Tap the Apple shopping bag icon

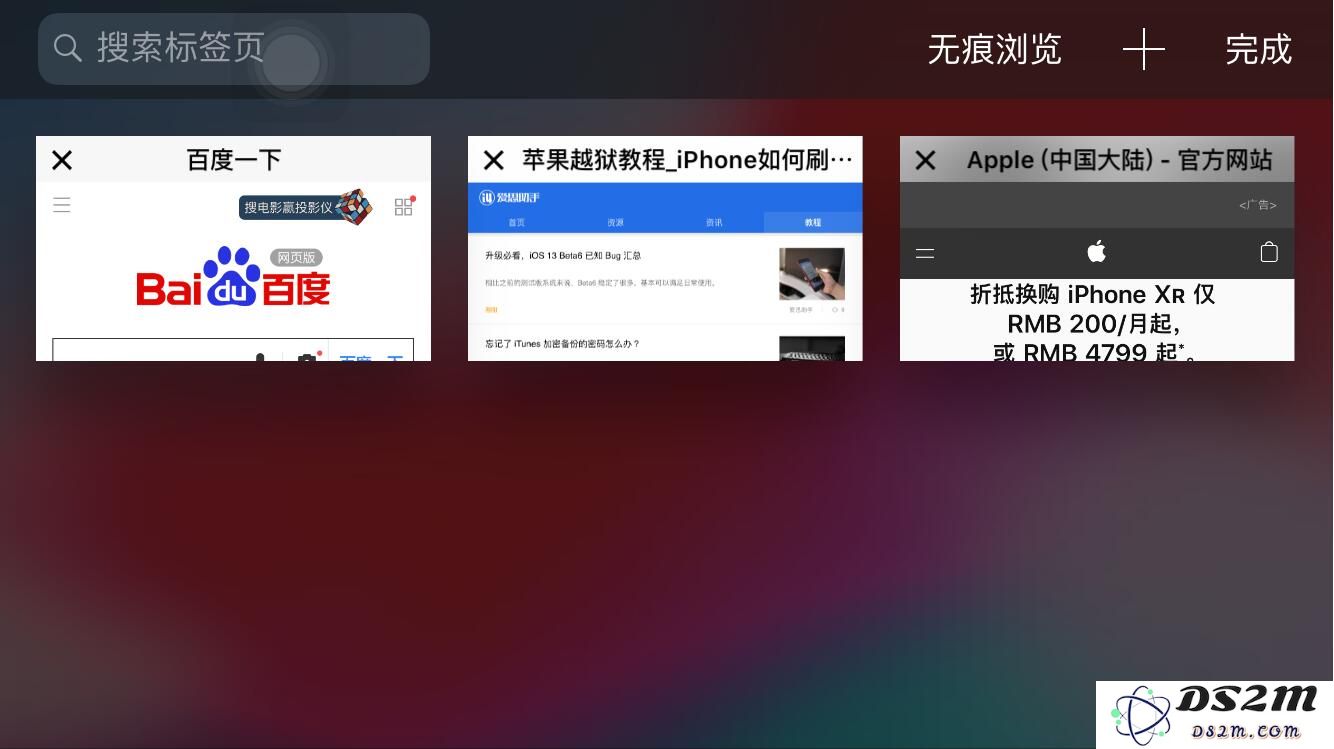[x=1269, y=252]
